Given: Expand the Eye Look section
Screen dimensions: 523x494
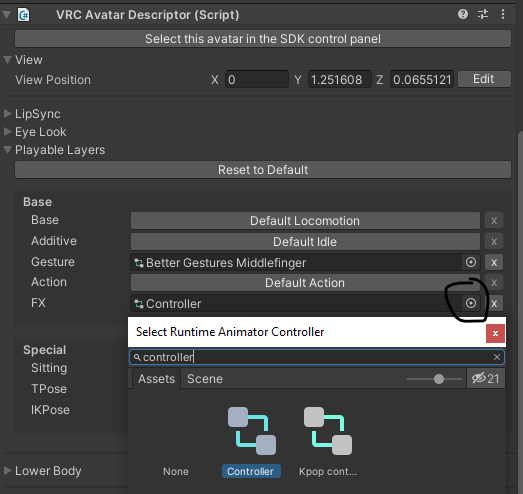Looking at the screenshot, I should (7, 132).
